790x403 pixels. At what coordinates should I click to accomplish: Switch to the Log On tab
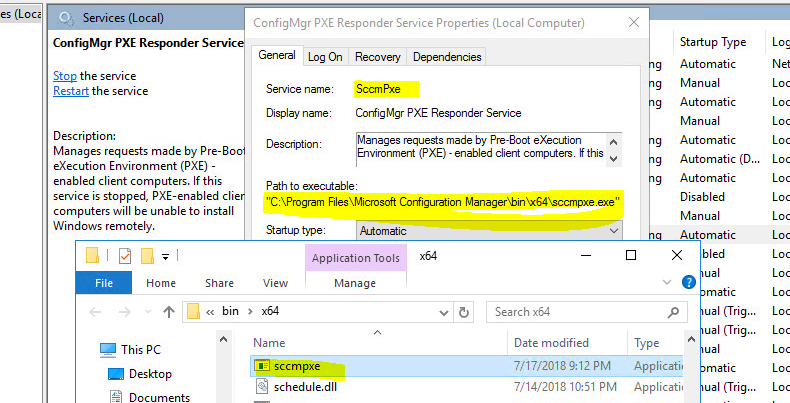(x=325, y=57)
